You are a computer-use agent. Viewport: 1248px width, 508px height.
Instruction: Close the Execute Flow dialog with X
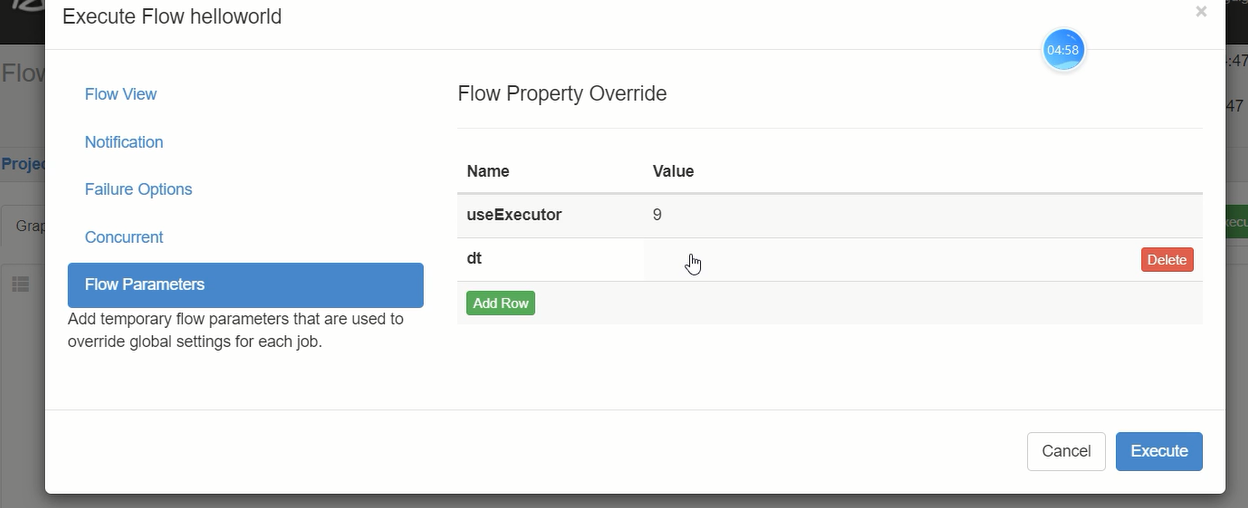coord(1201,12)
